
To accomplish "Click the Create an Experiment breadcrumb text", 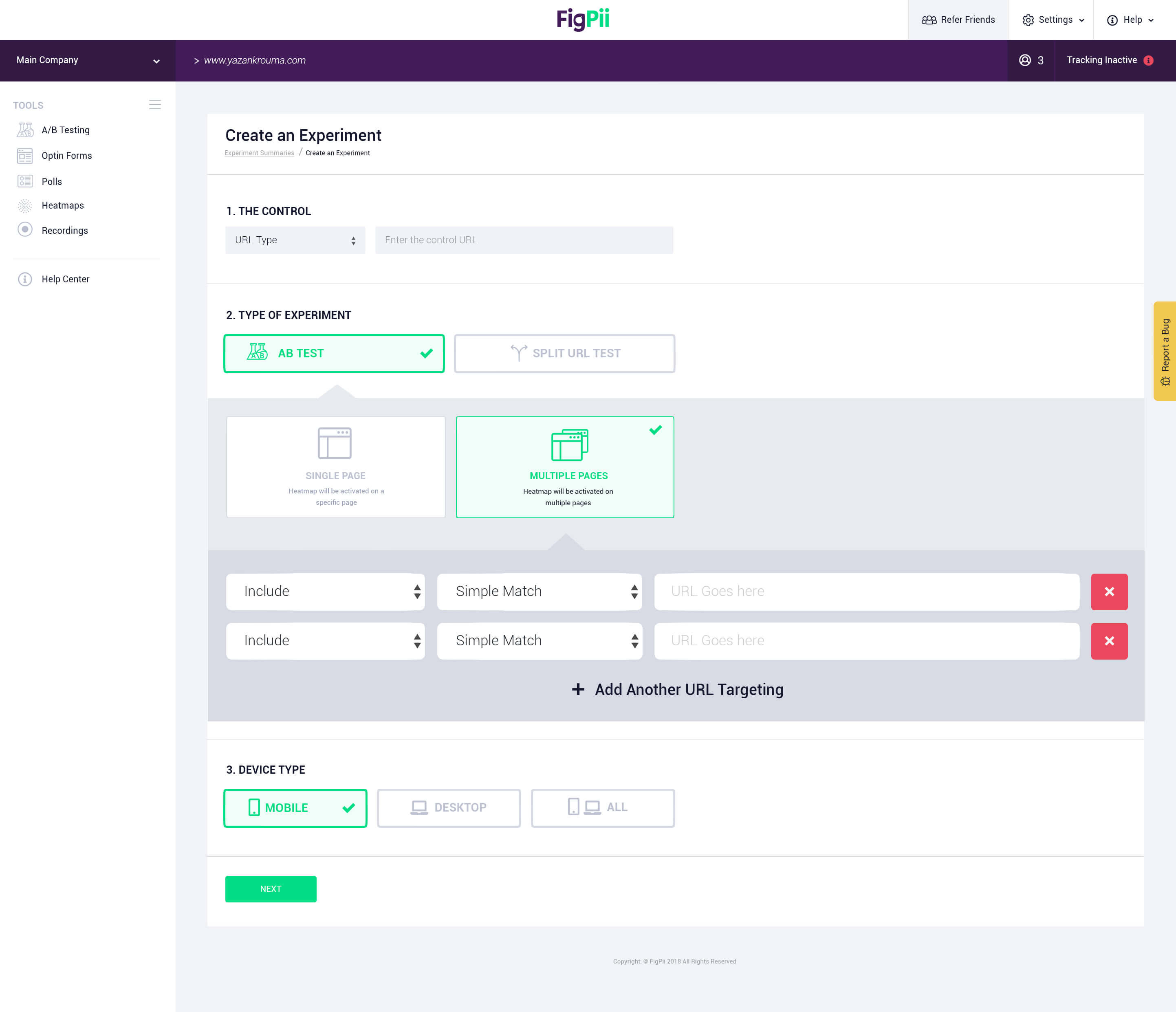I will (x=338, y=153).
